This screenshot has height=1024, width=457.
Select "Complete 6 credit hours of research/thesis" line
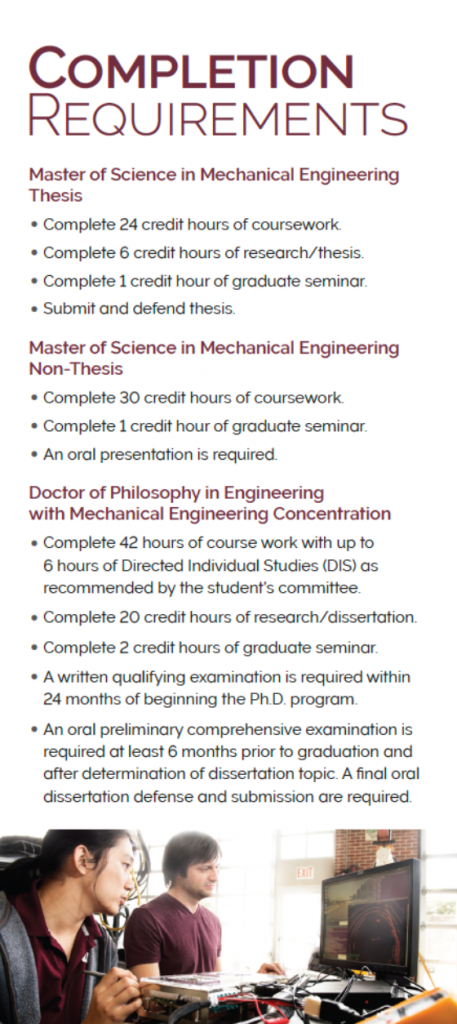pyautogui.click(x=192, y=253)
